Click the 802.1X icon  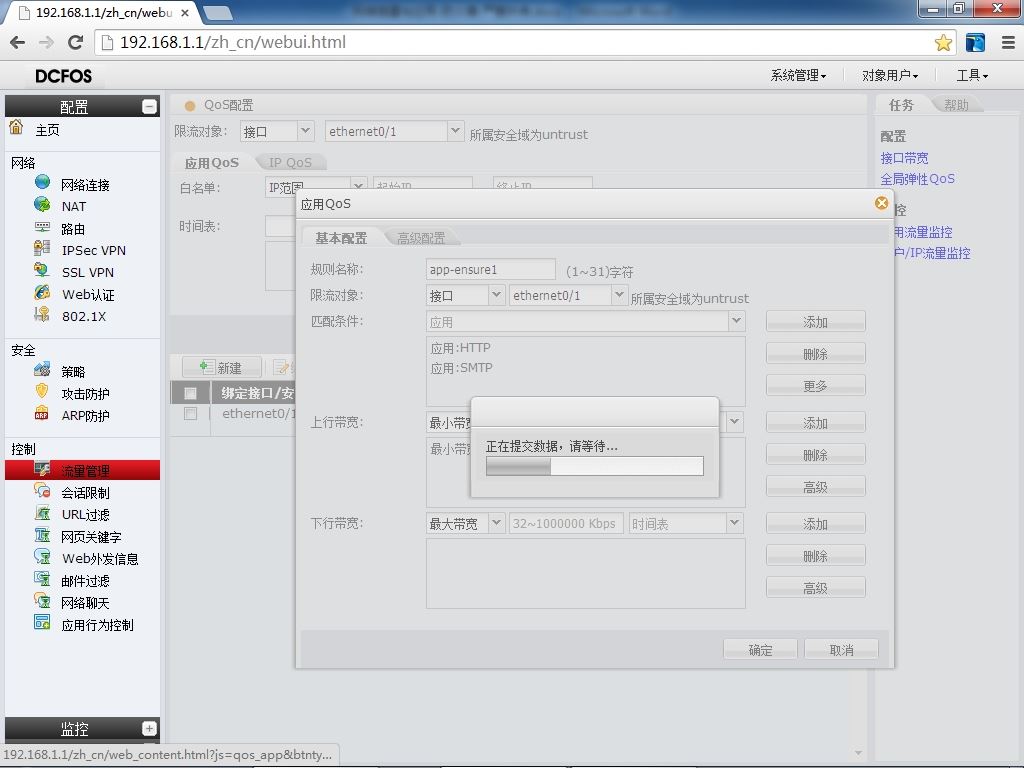[x=42, y=314]
